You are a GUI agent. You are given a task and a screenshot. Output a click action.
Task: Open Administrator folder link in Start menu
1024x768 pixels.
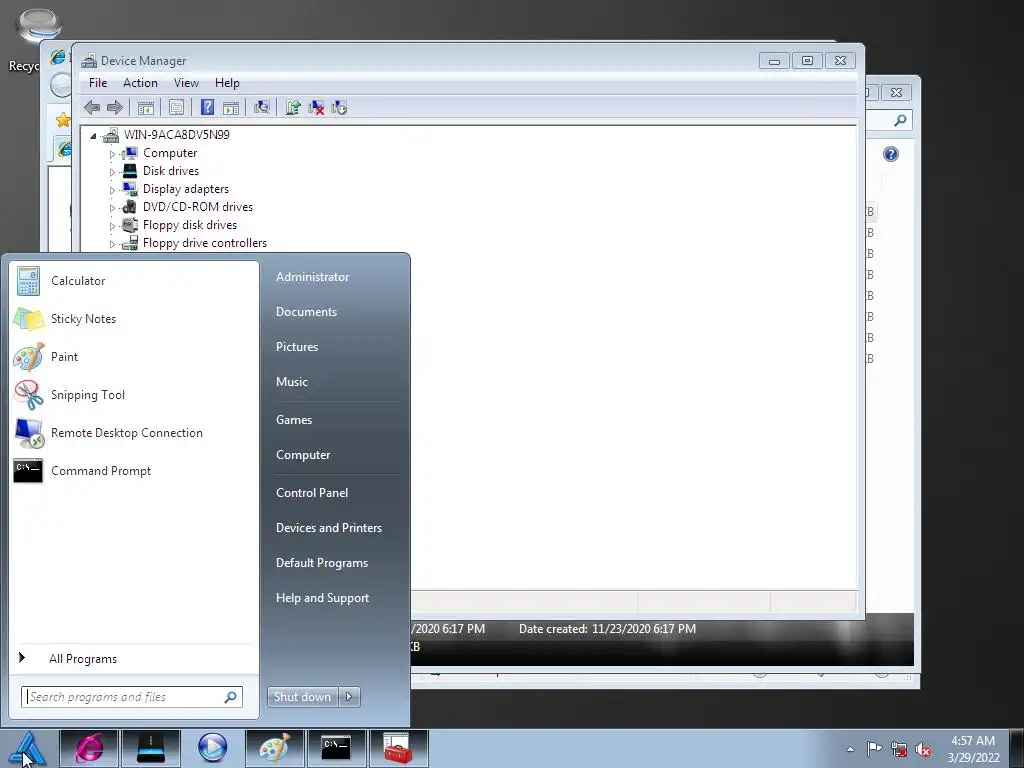pos(313,277)
